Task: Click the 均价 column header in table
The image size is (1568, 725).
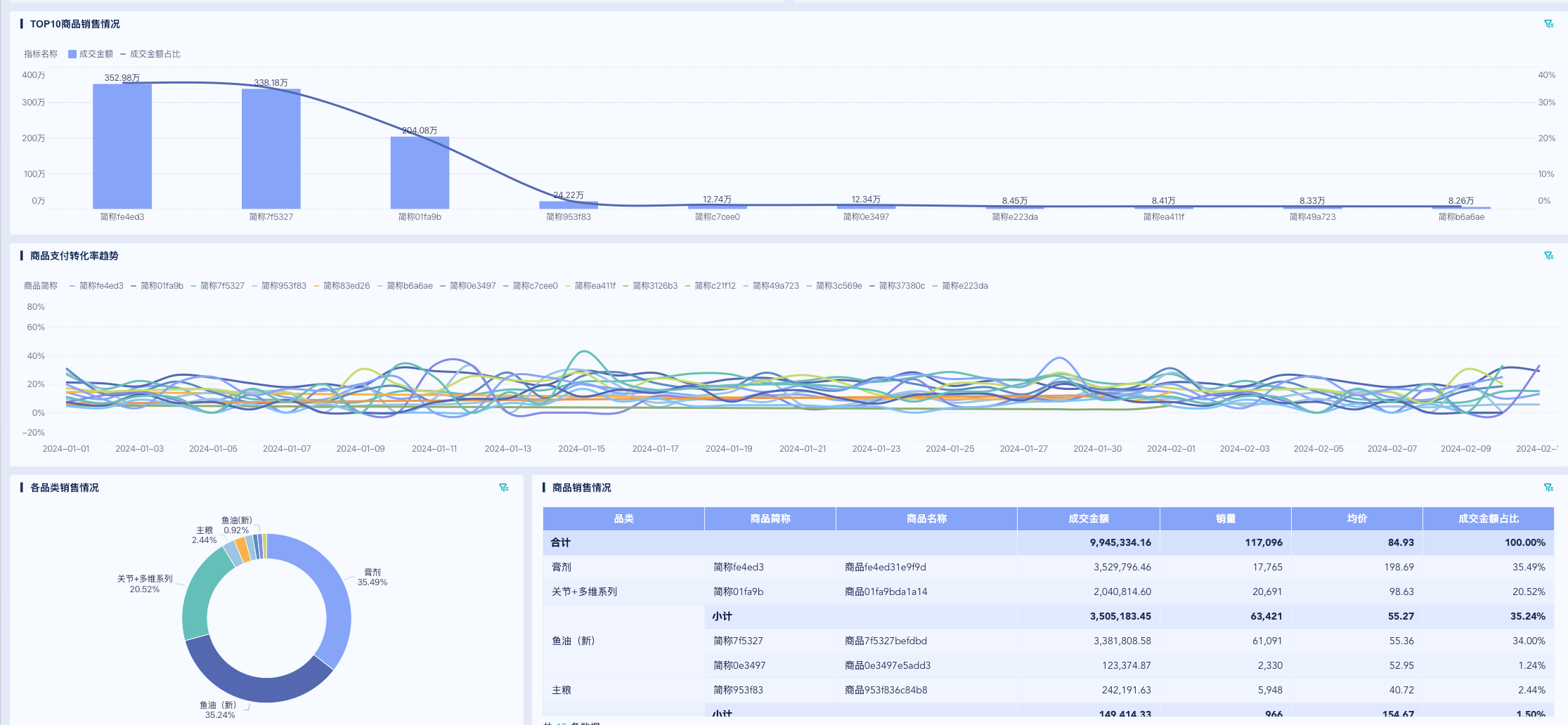Action: point(1356,518)
